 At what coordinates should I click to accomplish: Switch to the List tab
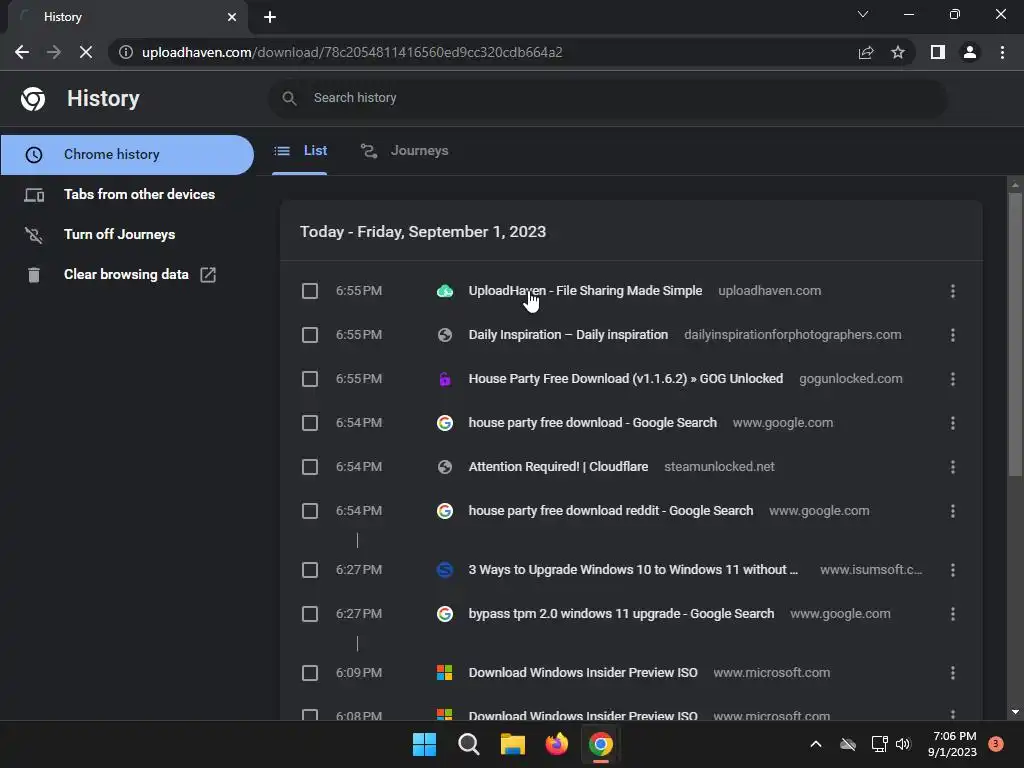point(300,151)
